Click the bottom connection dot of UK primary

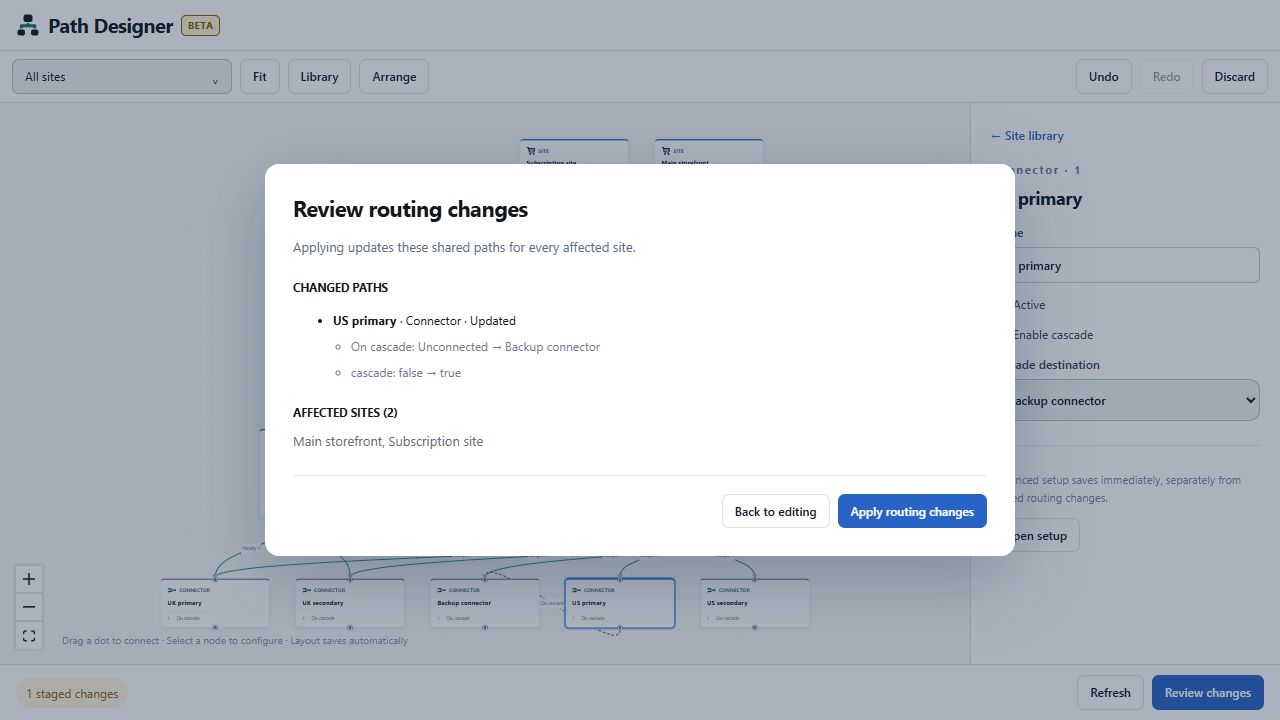point(215,628)
